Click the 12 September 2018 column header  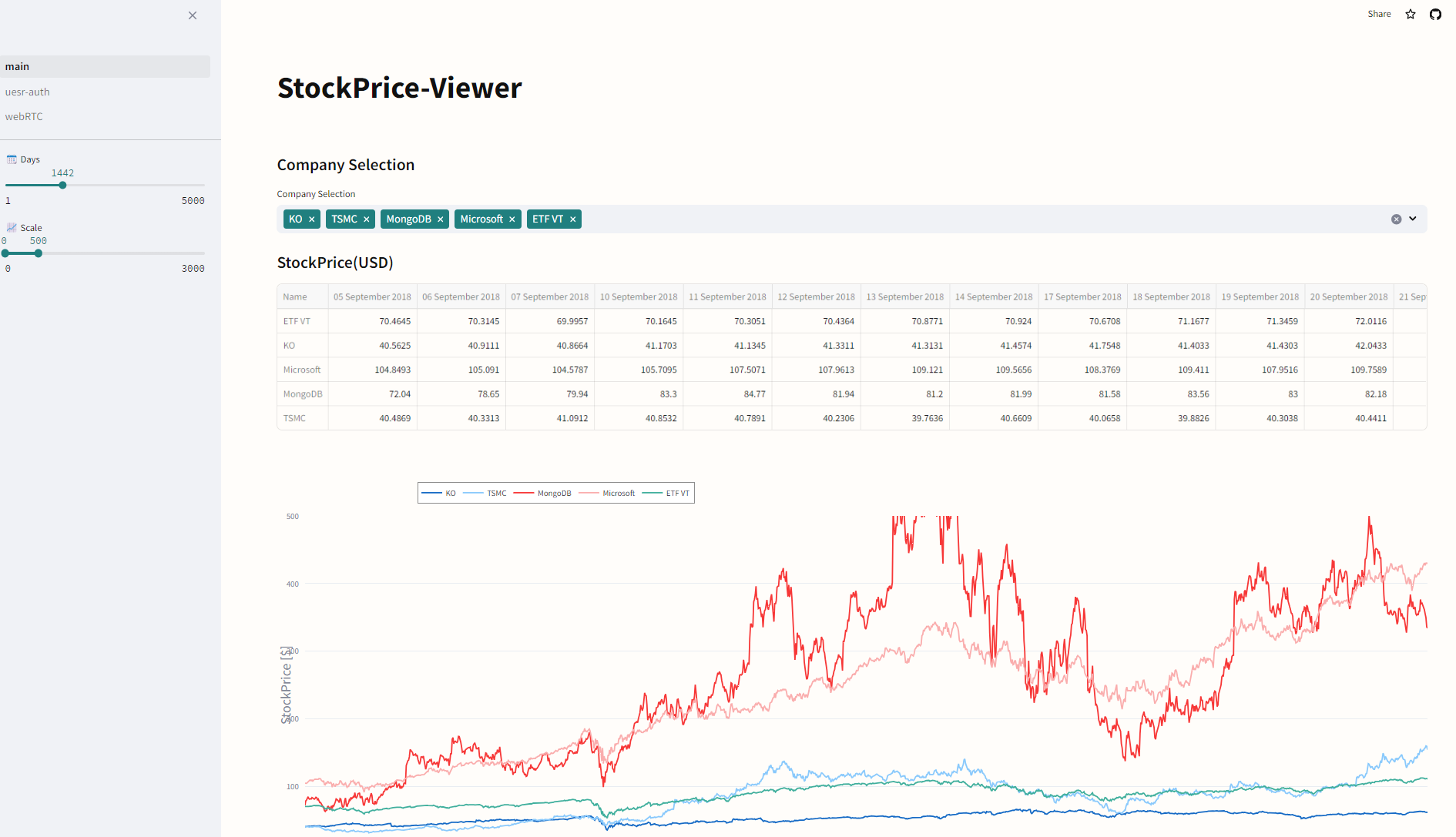[x=816, y=296]
